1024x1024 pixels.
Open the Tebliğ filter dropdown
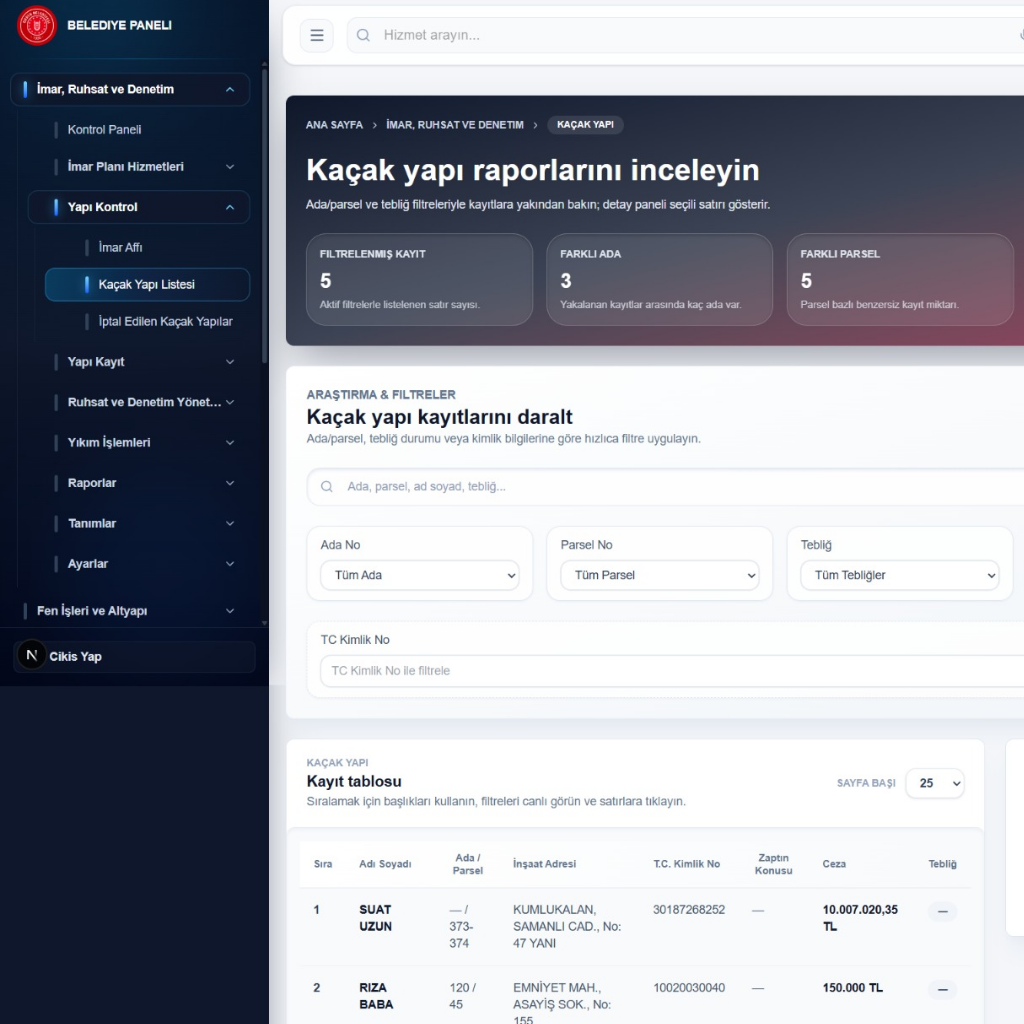(899, 575)
